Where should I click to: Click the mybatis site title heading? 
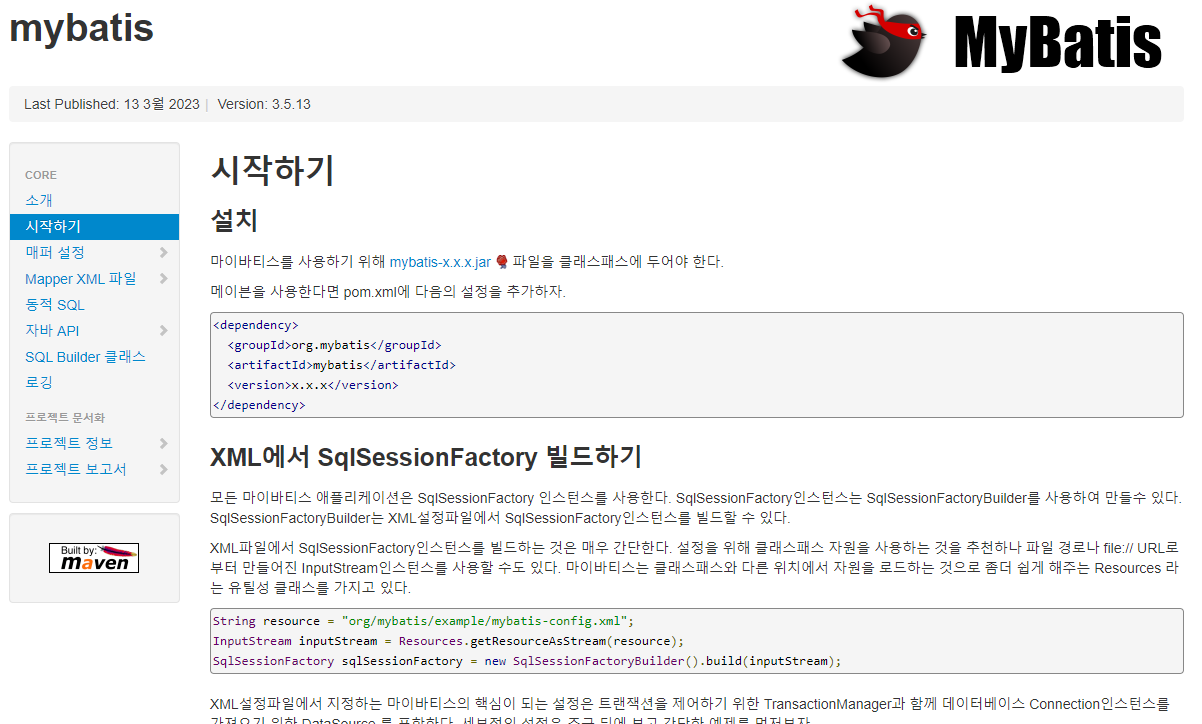81,28
